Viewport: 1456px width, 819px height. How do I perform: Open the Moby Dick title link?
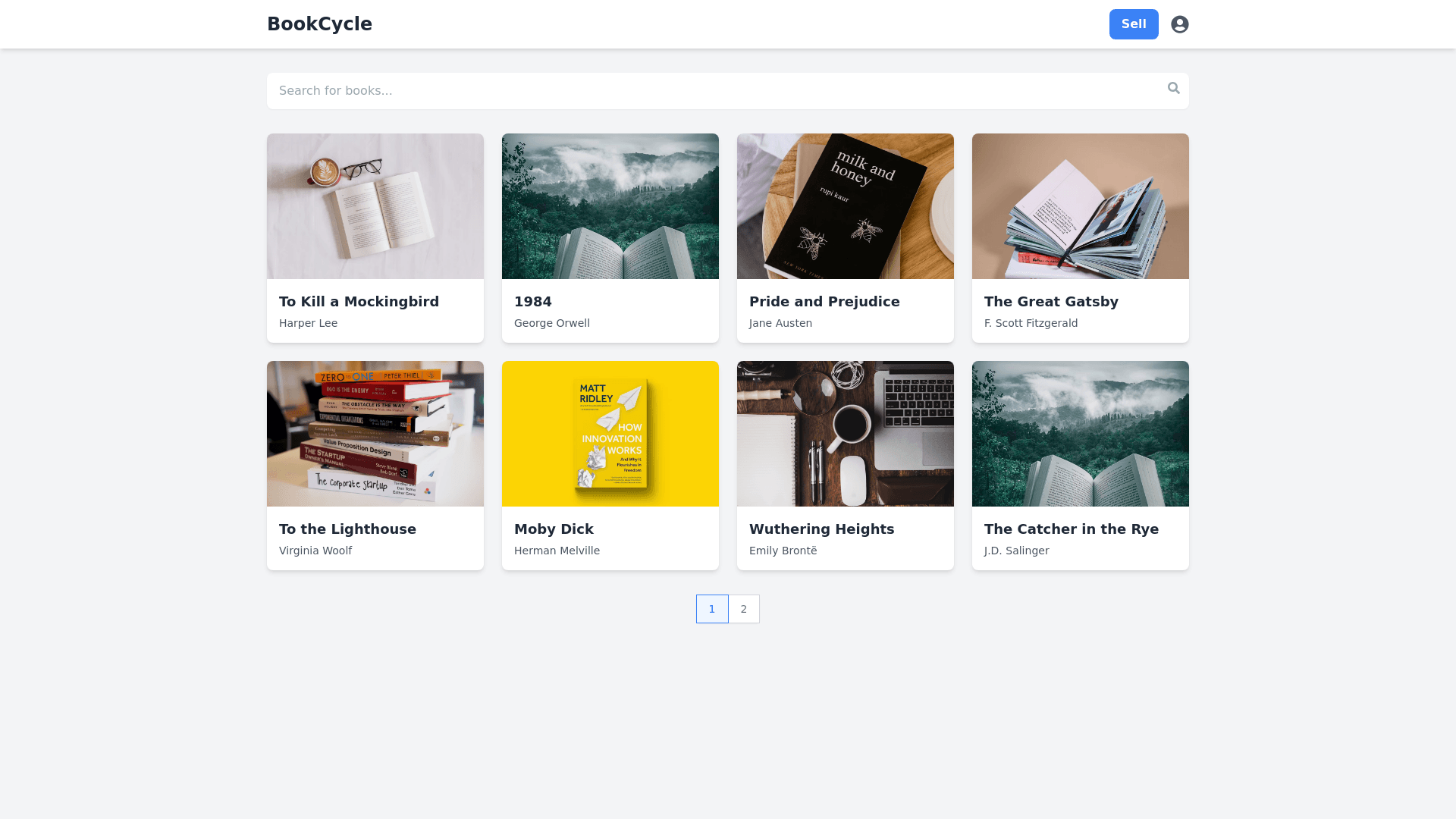(x=554, y=529)
